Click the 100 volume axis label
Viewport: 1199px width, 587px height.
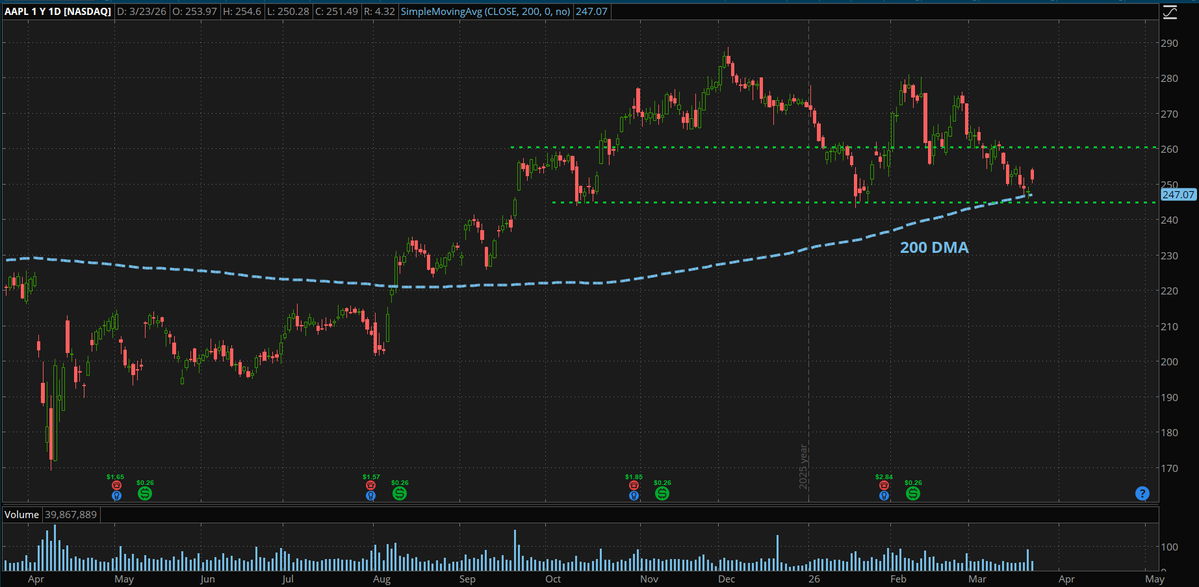(x=1170, y=547)
